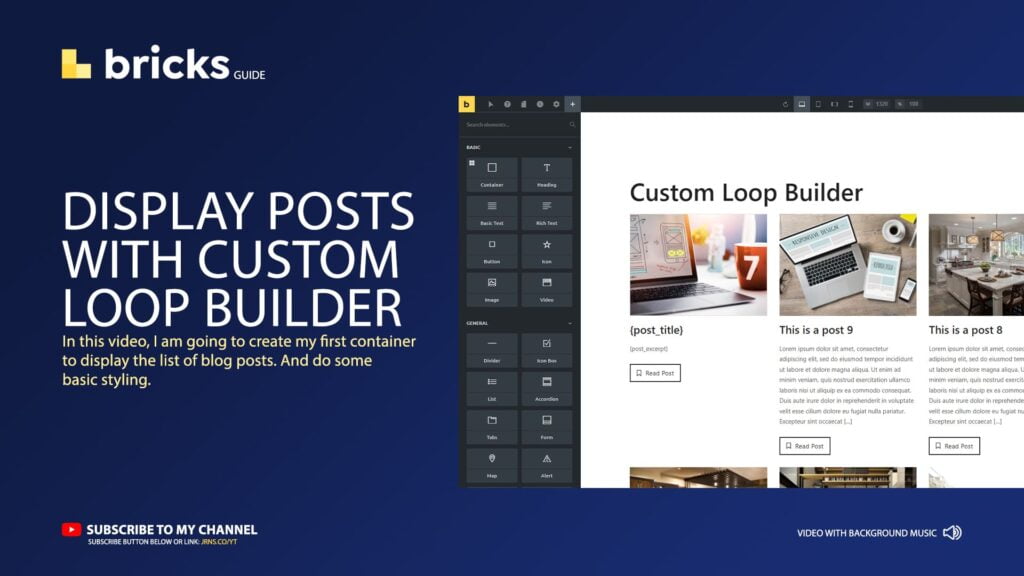Viewport: 1024px width, 576px height.
Task: Switch to the tablet portrait breakpoint
Action: (x=818, y=104)
